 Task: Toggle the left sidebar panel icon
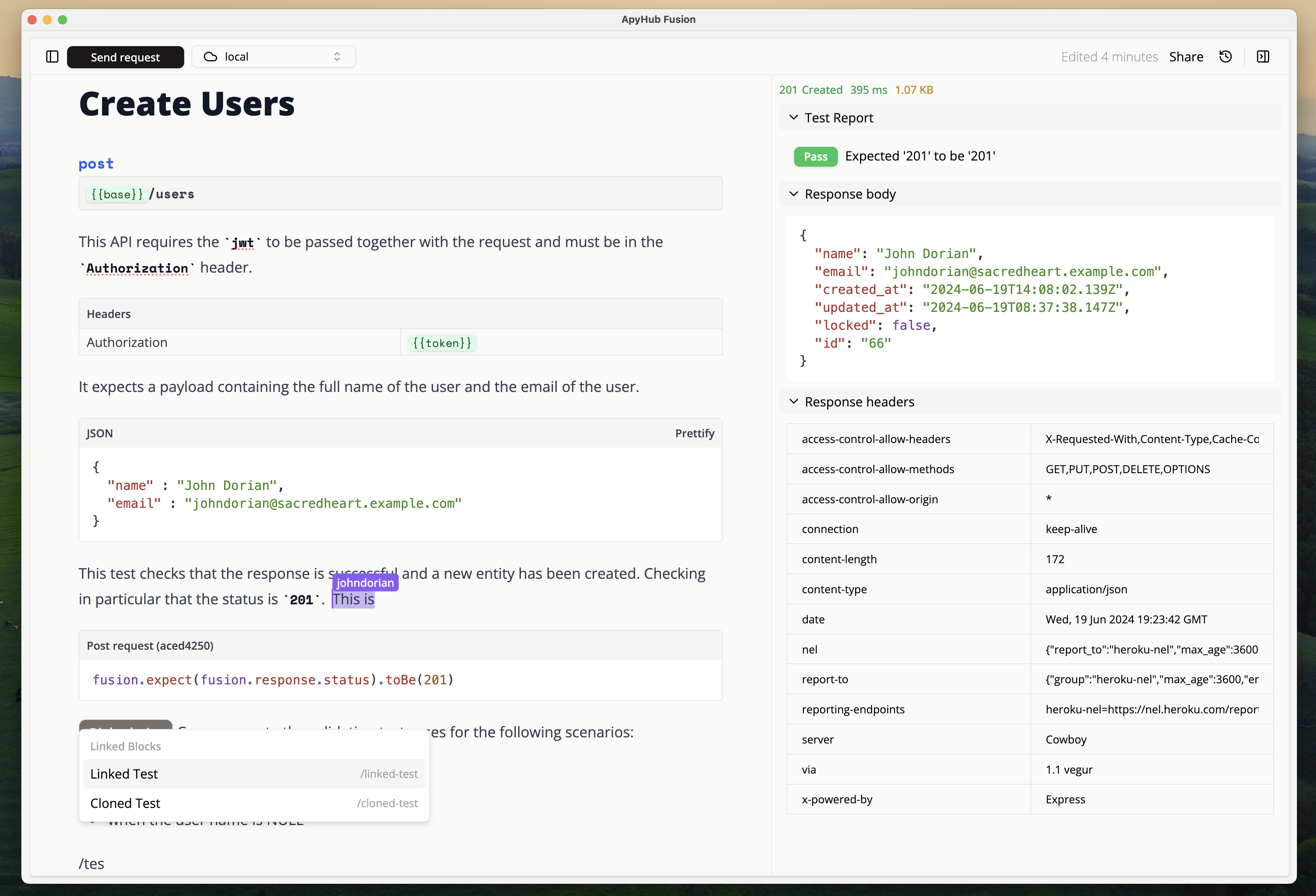(x=52, y=57)
